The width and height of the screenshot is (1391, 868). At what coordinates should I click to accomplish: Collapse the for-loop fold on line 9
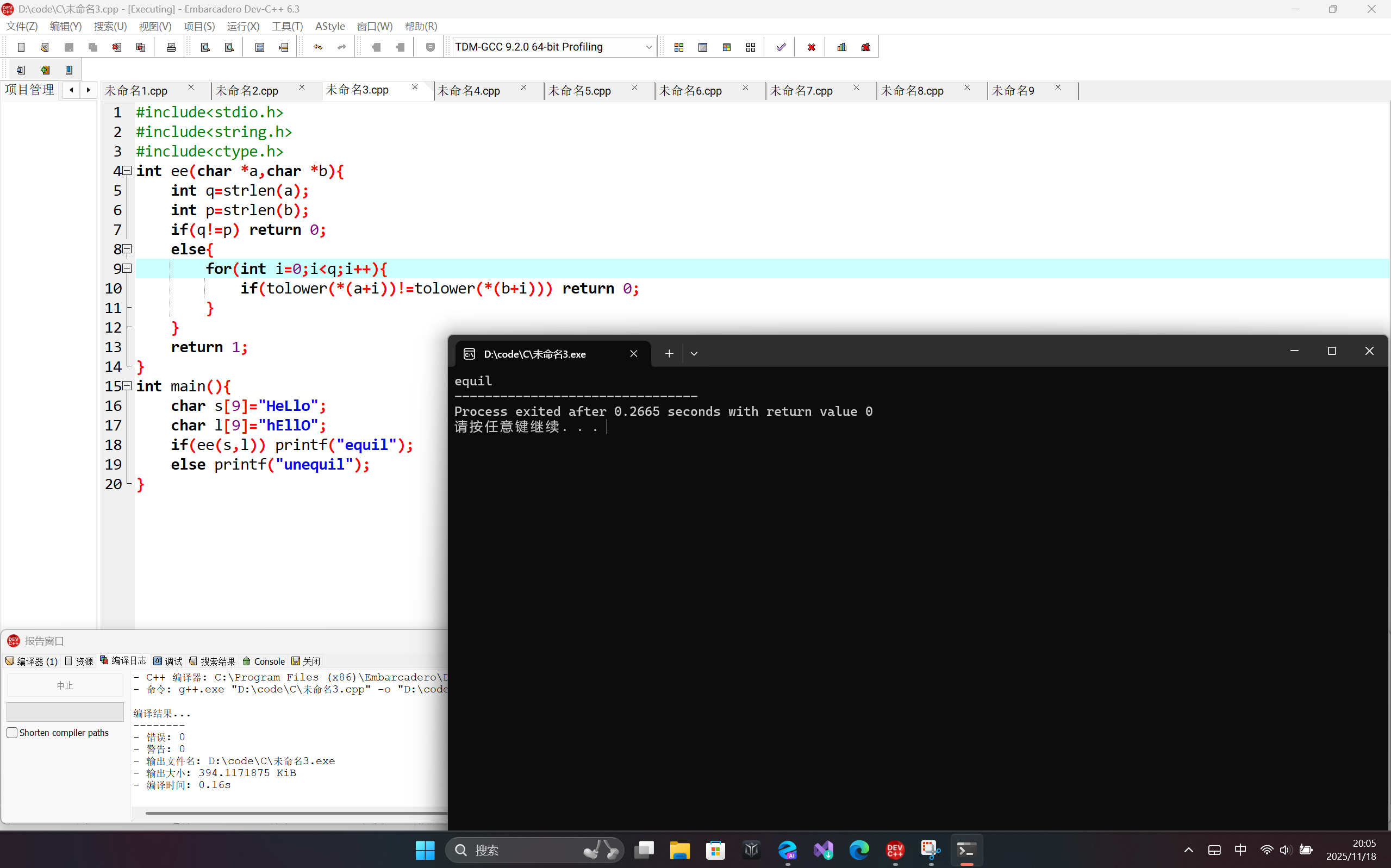127,268
